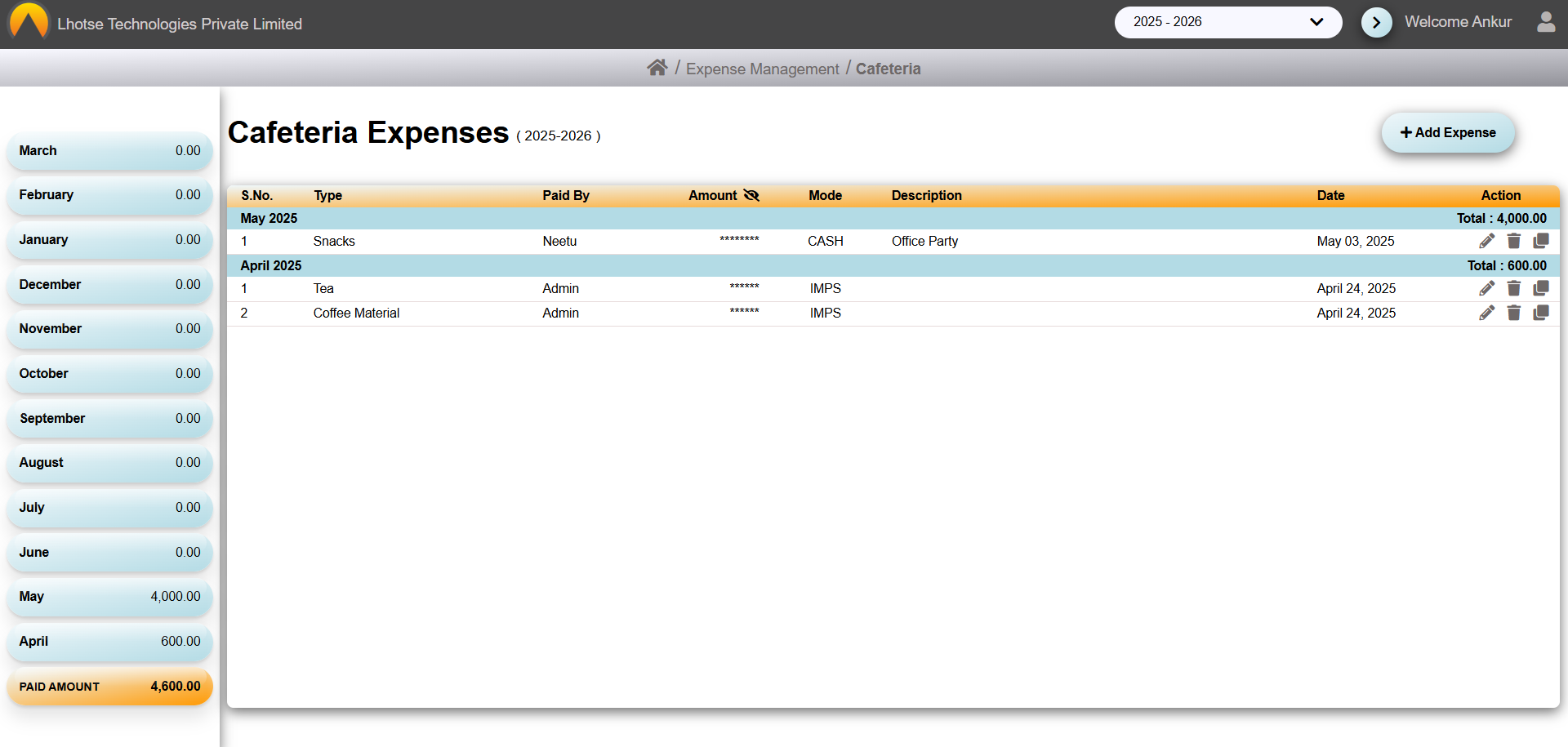
Task: Click the April 2025 group header
Action: [271, 265]
